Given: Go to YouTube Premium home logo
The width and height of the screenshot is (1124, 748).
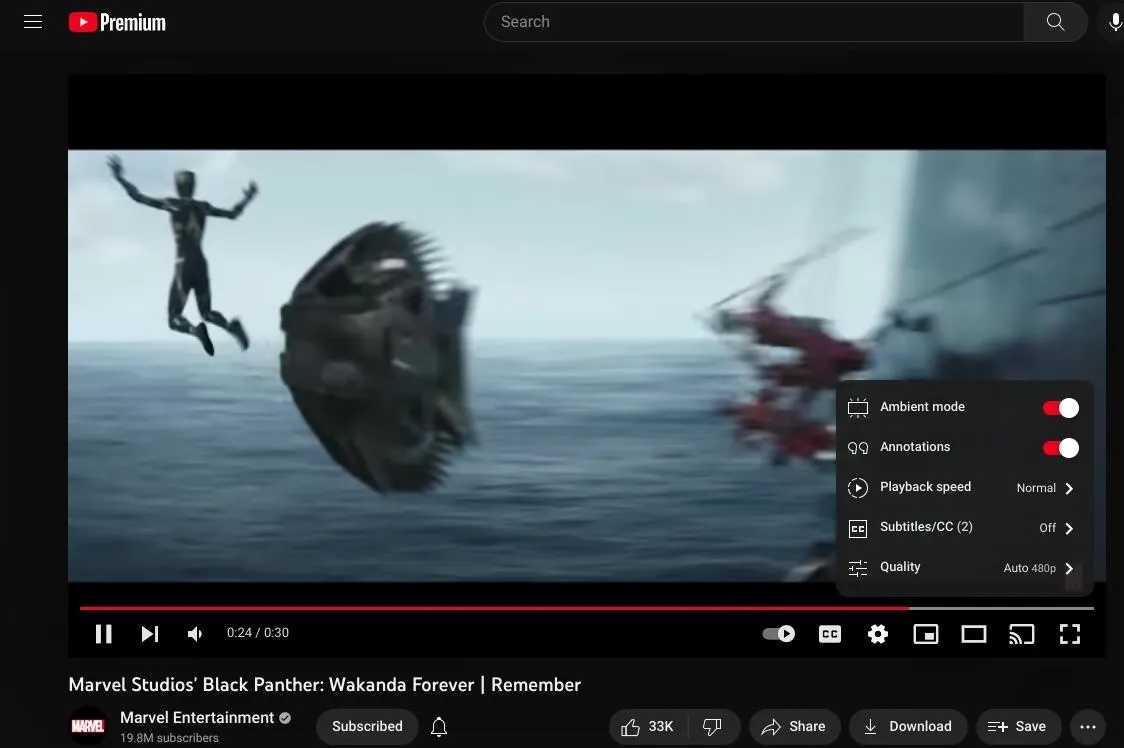Looking at the screenshot, I should coord(117,22).
